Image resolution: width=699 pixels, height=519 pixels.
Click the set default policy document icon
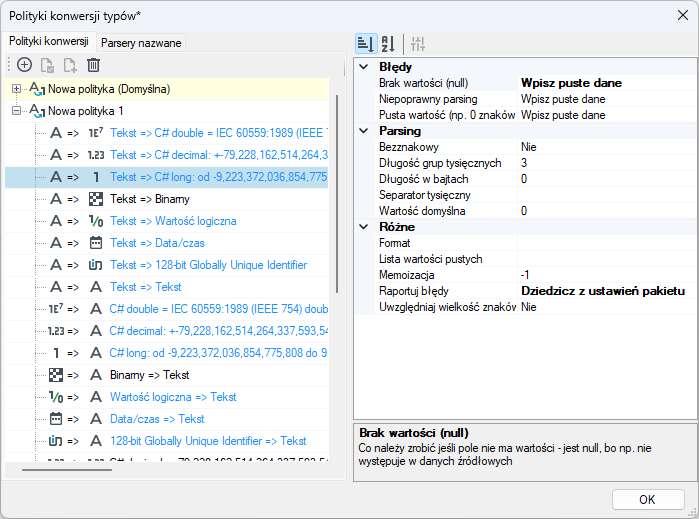tap(47, 65)
